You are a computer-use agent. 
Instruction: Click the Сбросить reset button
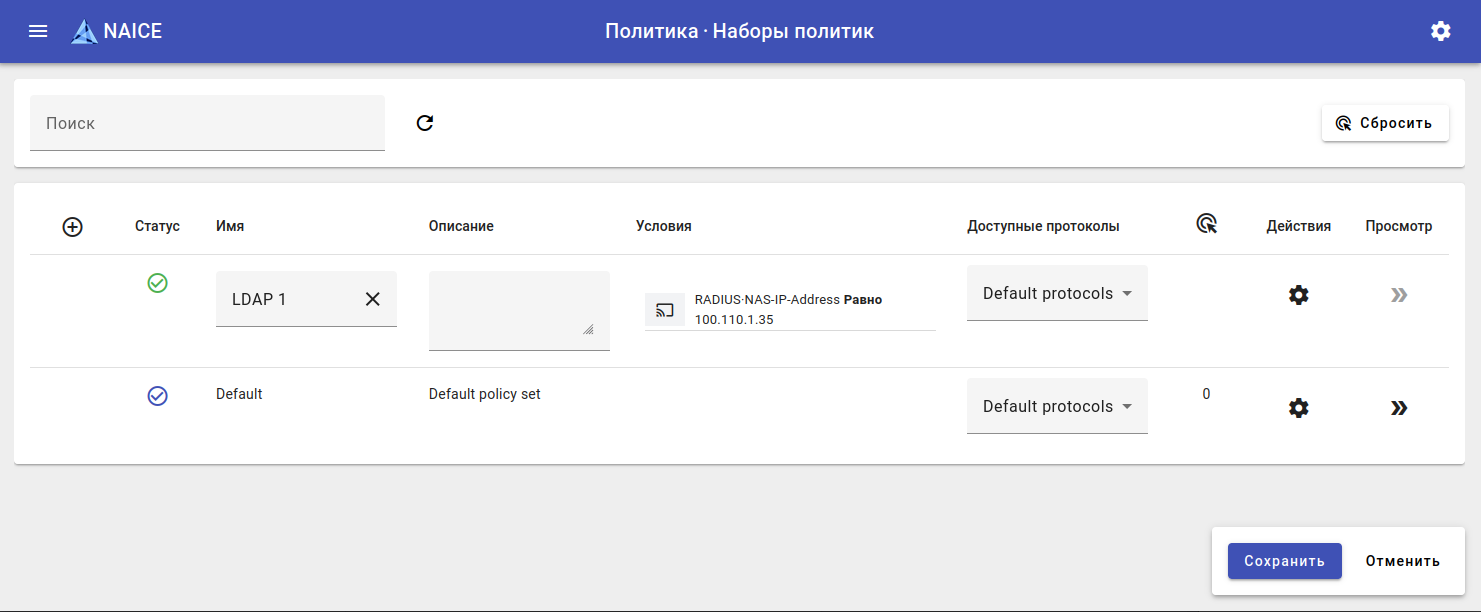point(1385,123)
